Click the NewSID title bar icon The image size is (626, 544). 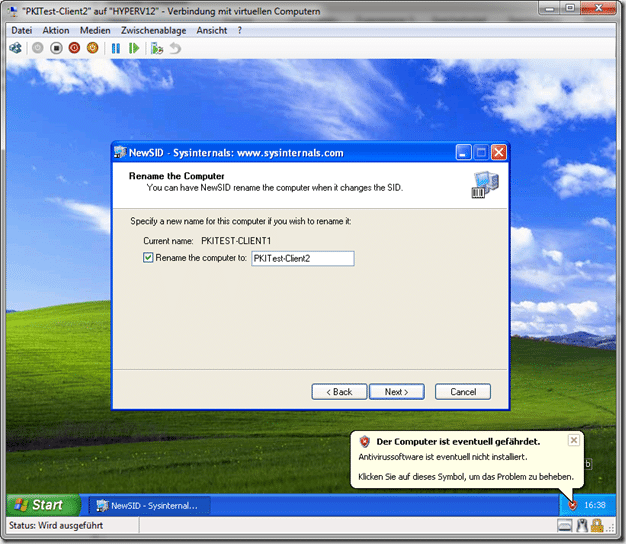120,152
